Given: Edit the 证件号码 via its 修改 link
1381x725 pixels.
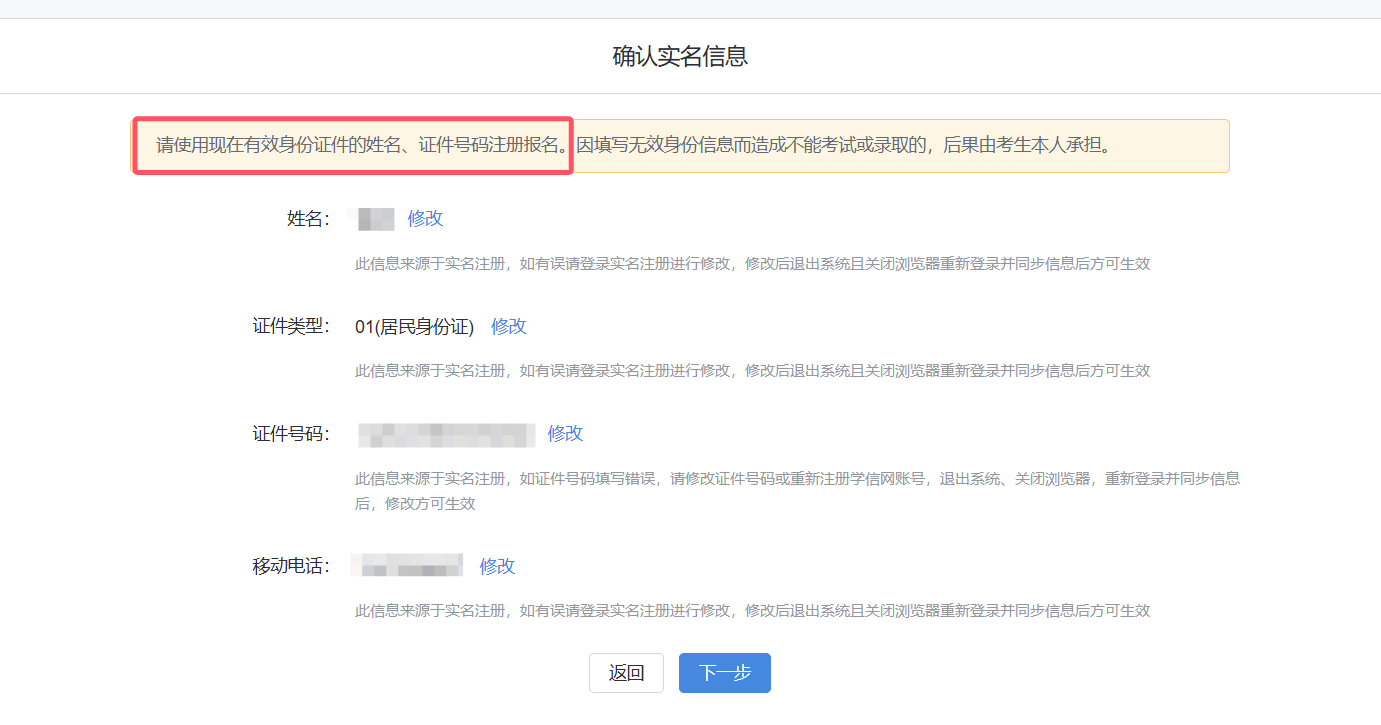Looking at the screenshot, I should (x=565, y=433).
